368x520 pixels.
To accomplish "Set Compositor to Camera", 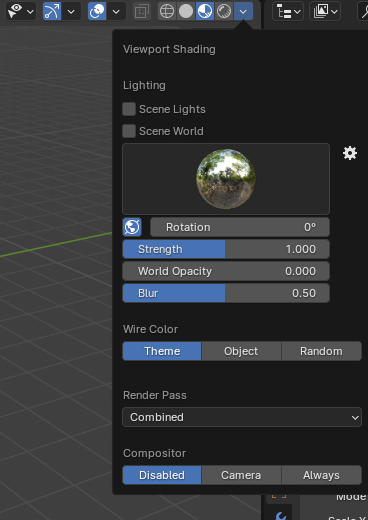I will point(241,475).
